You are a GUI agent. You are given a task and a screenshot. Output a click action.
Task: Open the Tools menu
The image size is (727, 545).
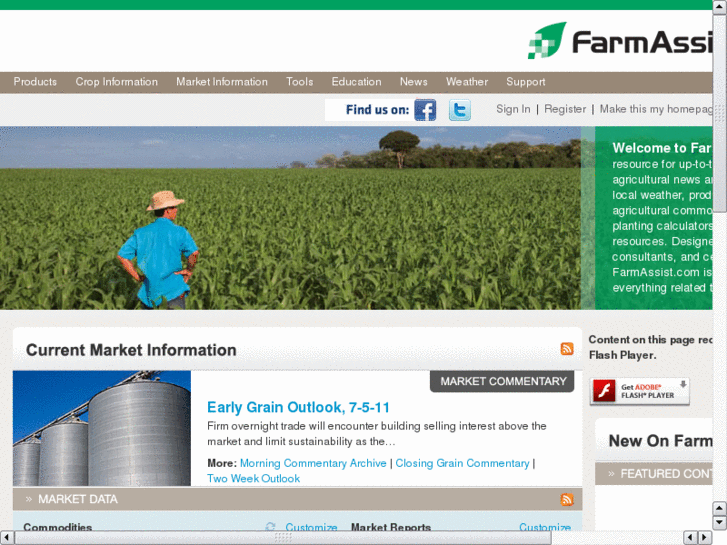(300, 82)
